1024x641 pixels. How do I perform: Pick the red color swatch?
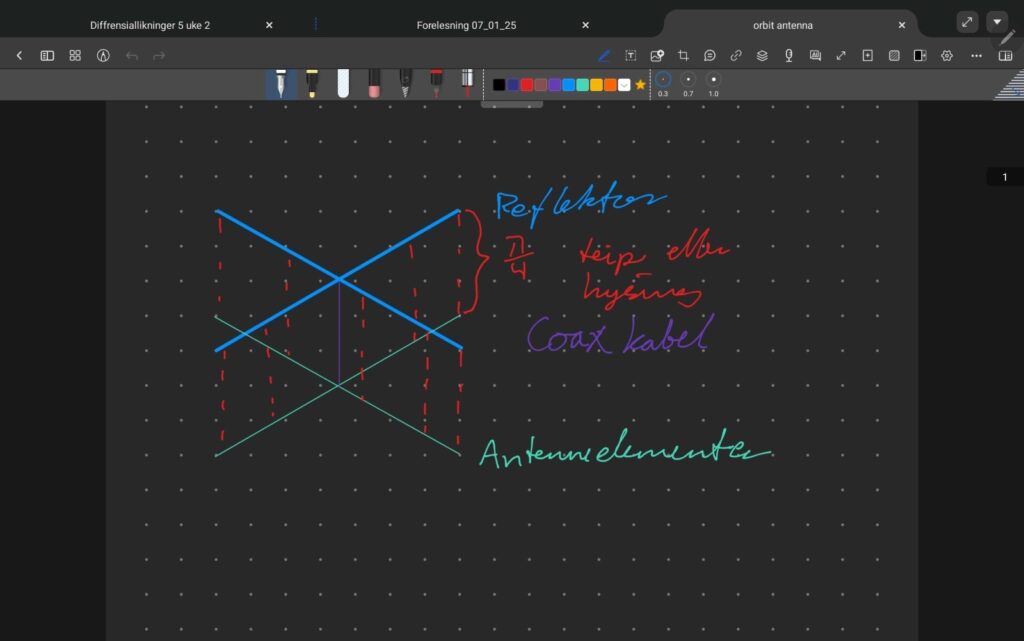(x=527, y=85)
